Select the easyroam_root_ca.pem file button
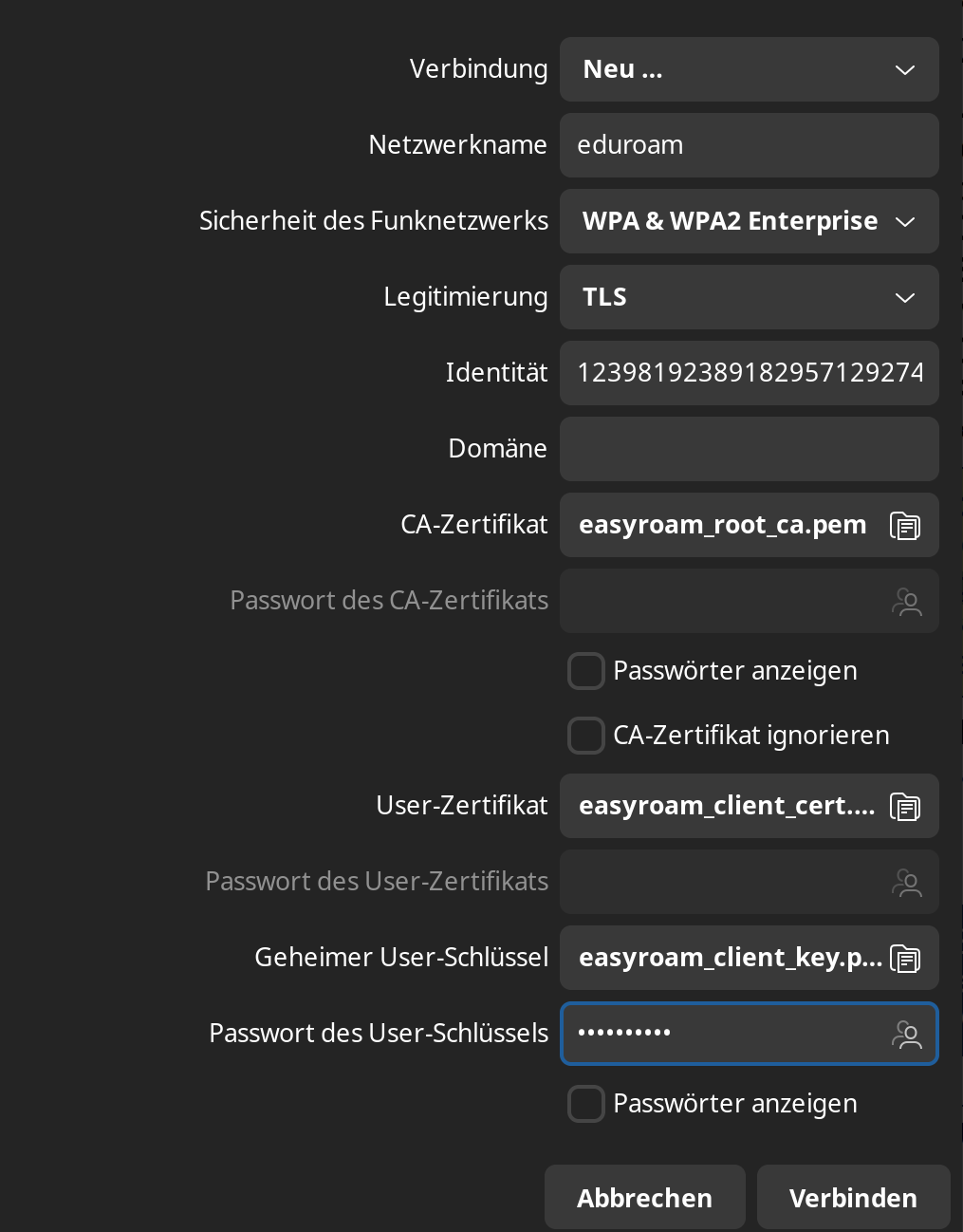Image resolution: width=963 pixels, height=1232 pixels. (x=723, y=525)
